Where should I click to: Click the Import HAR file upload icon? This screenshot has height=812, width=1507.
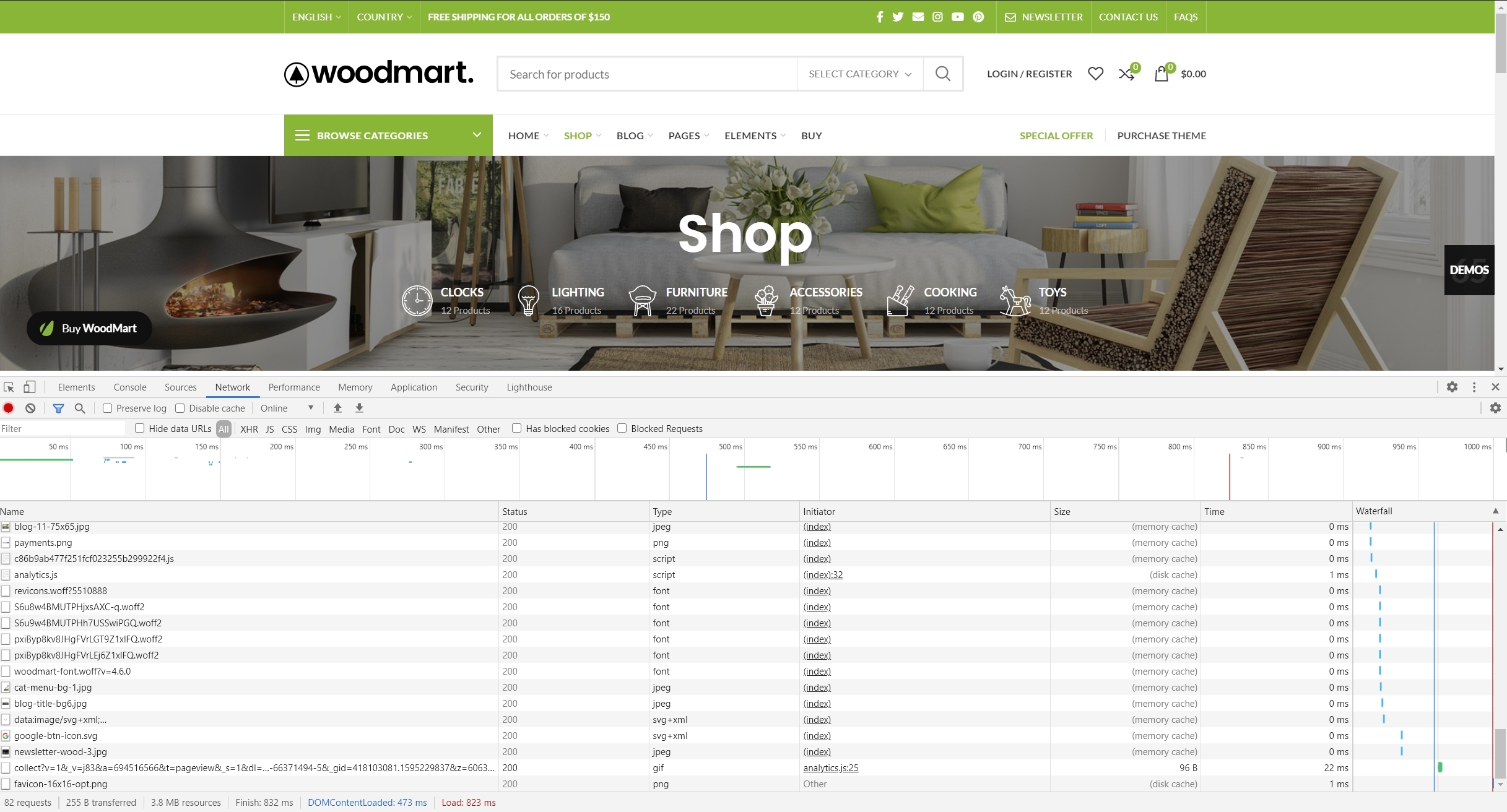(337, 408)
